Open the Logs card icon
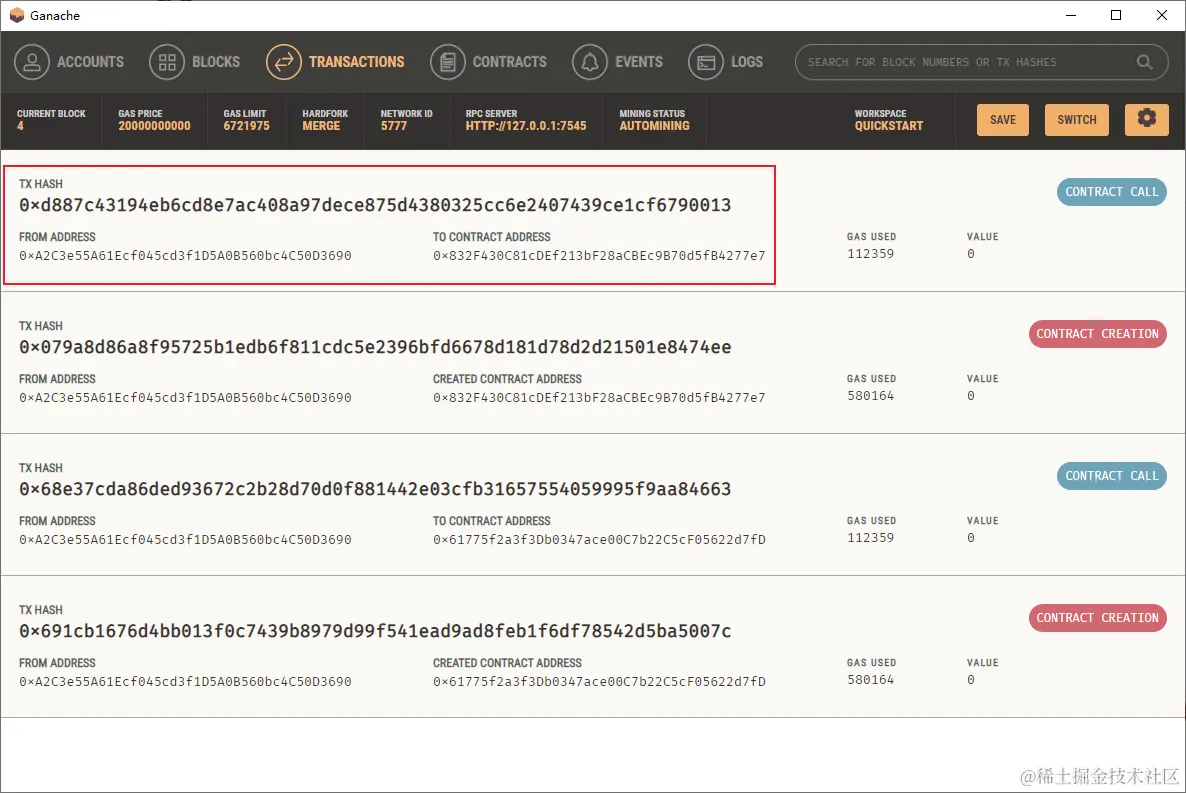The height and width of the screenshot is (793, 1186). (706, 62)
